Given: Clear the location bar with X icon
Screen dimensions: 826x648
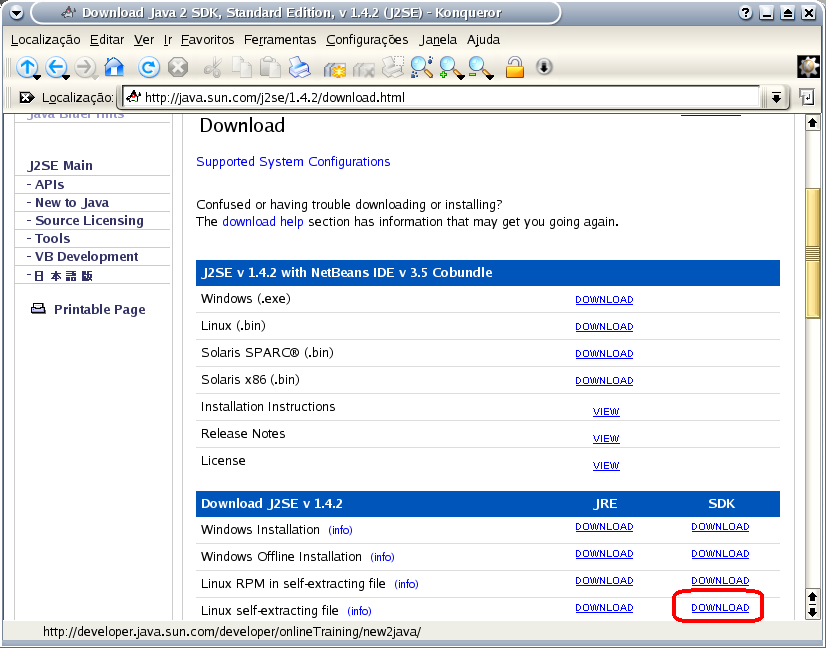Looking at the screenshot, I should click(26, 97).
